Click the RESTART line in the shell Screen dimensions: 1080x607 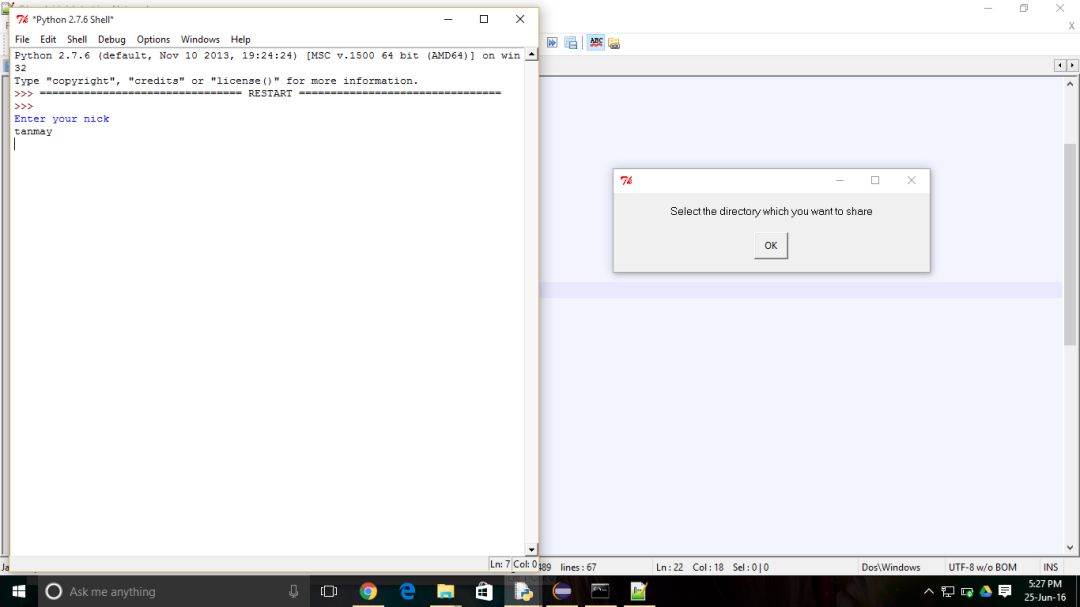(270, 94)
